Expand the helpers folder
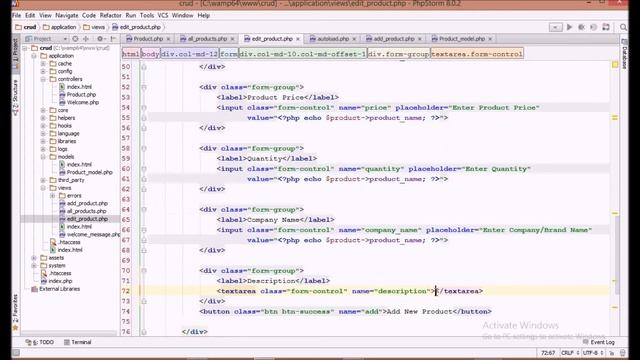The height and width of the screenshot is (360, 640). point(43,118)
